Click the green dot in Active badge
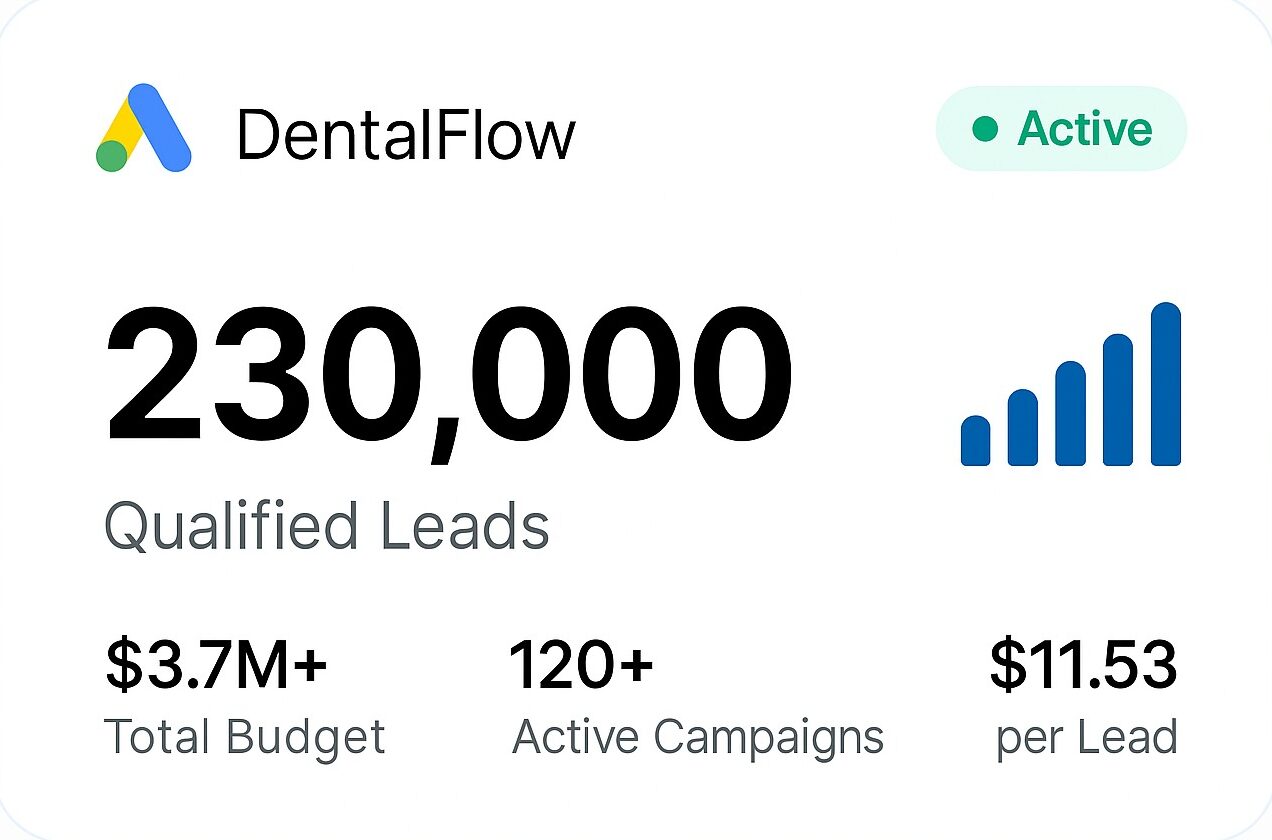This screenshot has width=1272, height=840. click(x=985, y=129)
